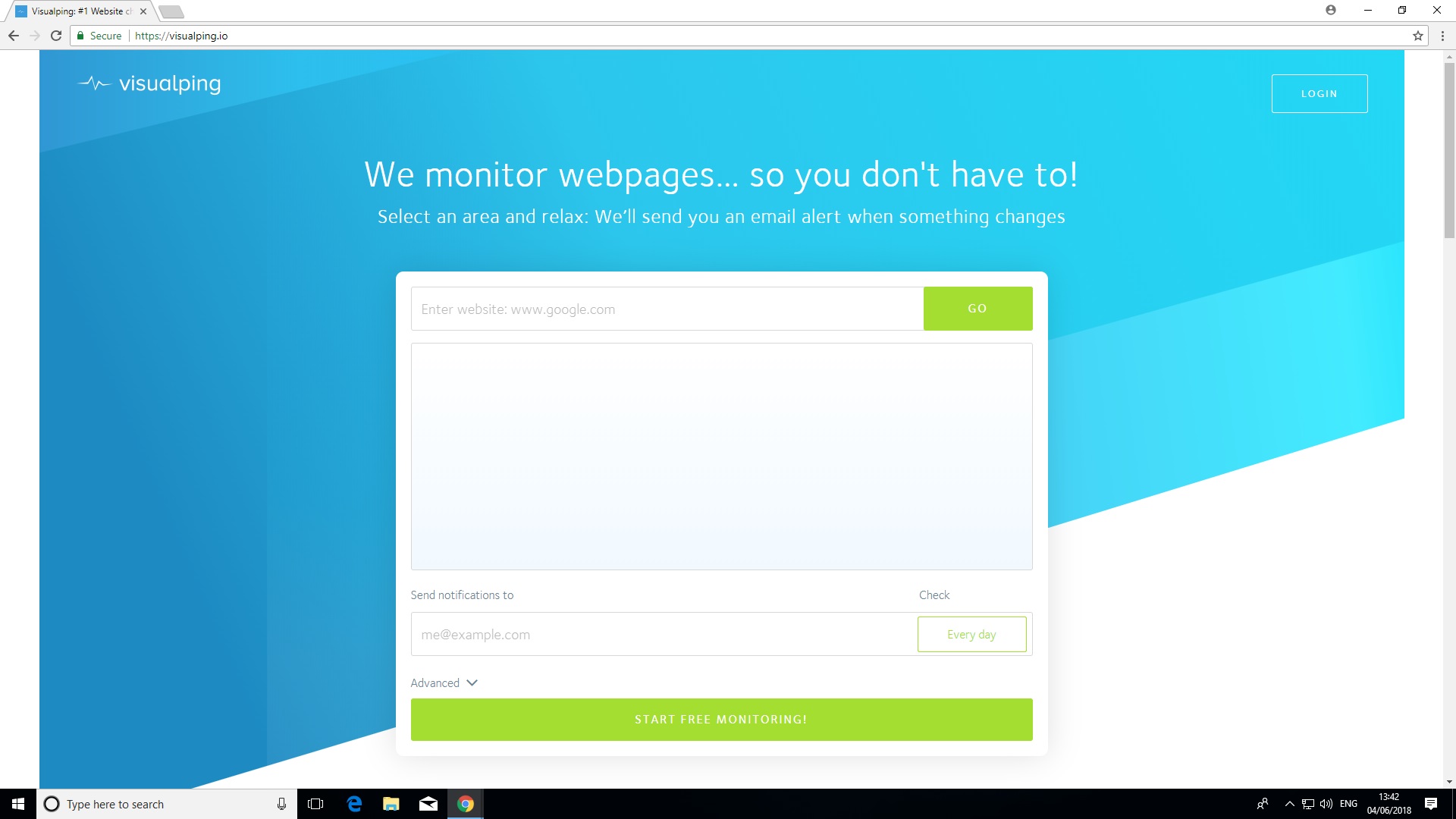Expand the Advanced options chevron

pyautogui.click(x=471, y=682)
